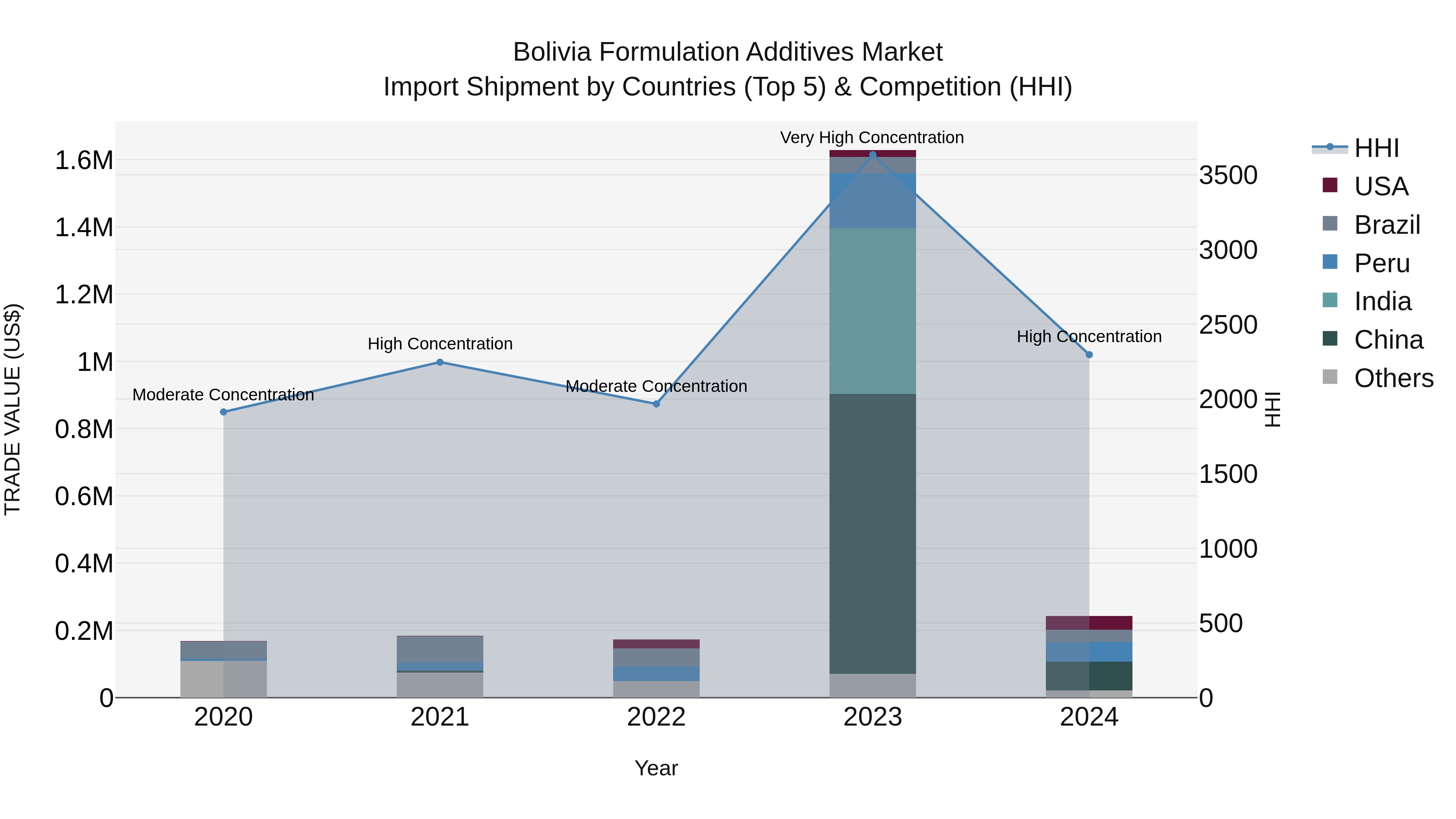Click the 2021 'High Concentration' annotation
Image resolution: width=1456 pixels, height=819 pixels.
tap(440, 344)
